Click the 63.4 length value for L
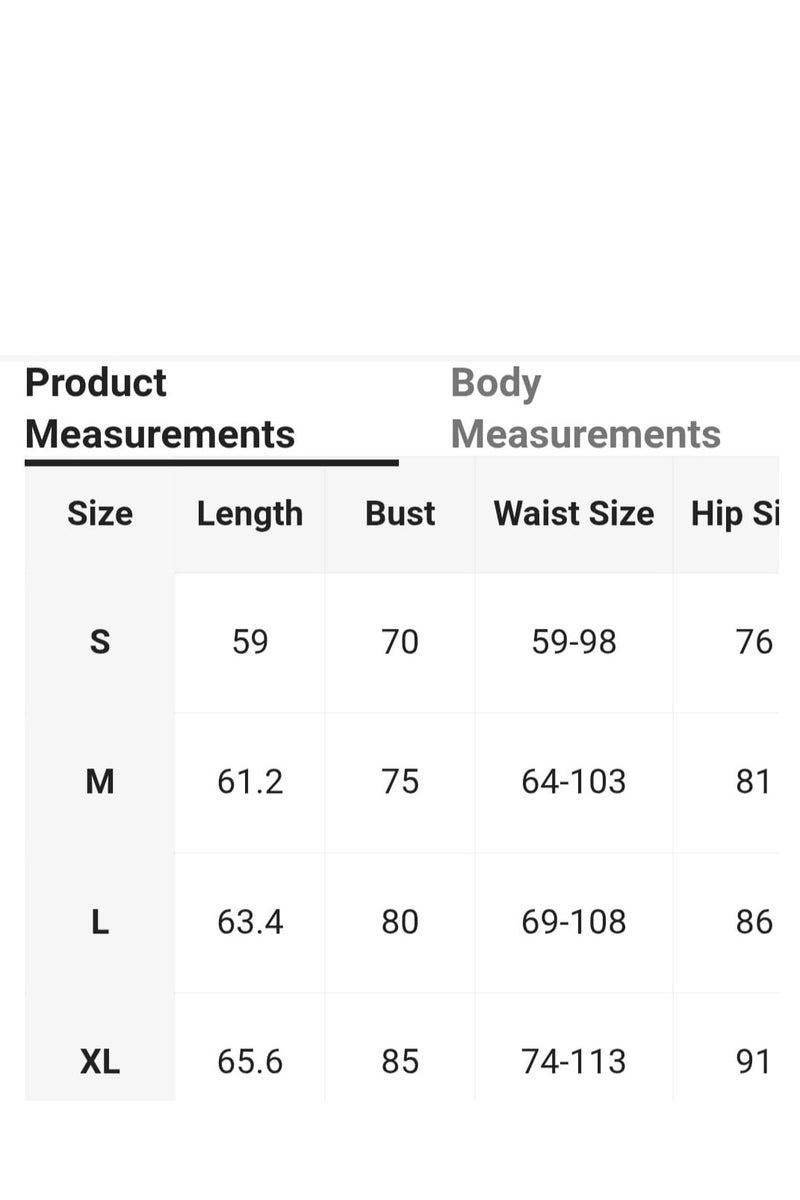 (250, 922)
